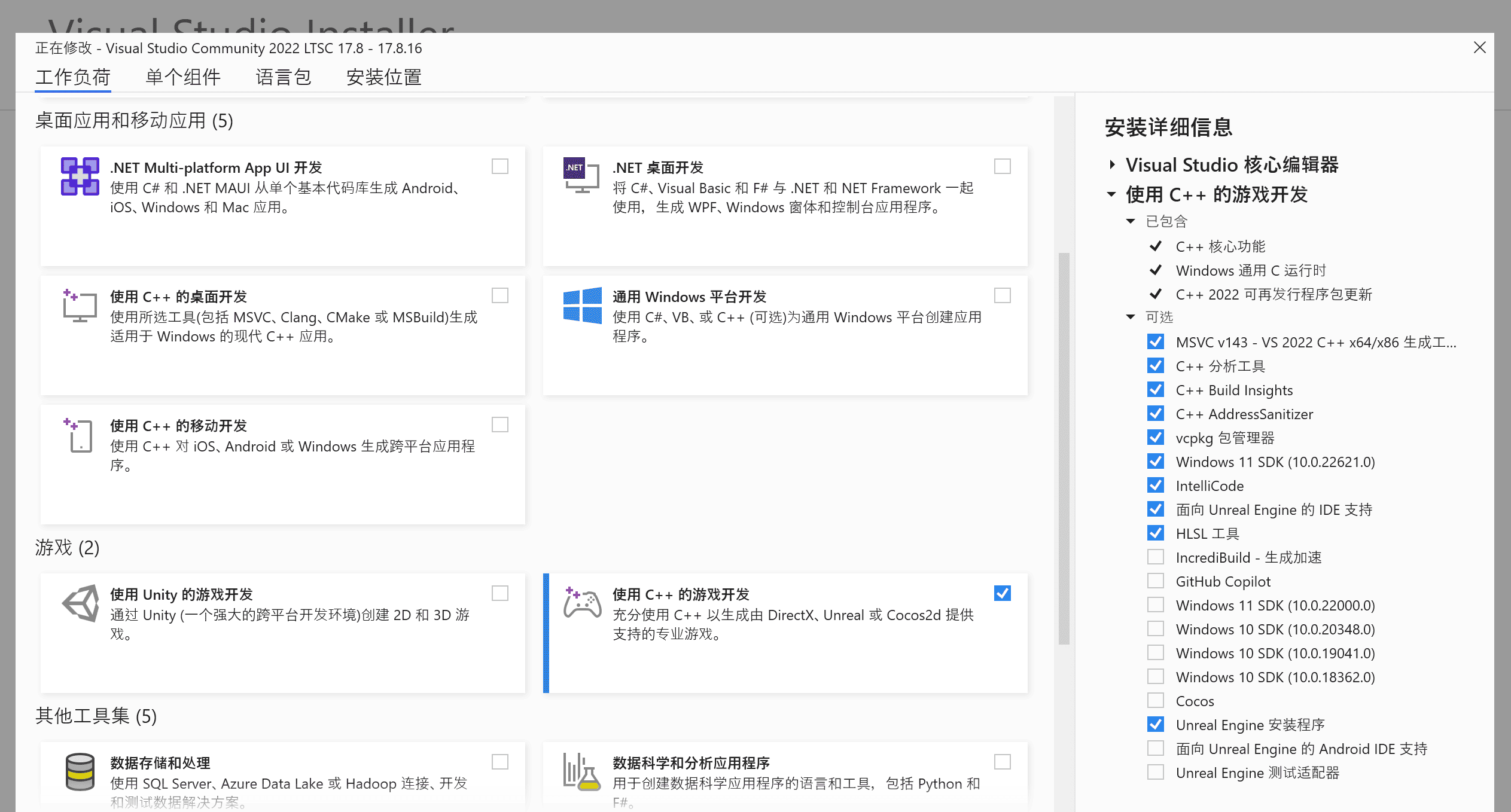
Task: Tick the 使用 C++ 的移动开发 workload checkbox
Action: 500,425
